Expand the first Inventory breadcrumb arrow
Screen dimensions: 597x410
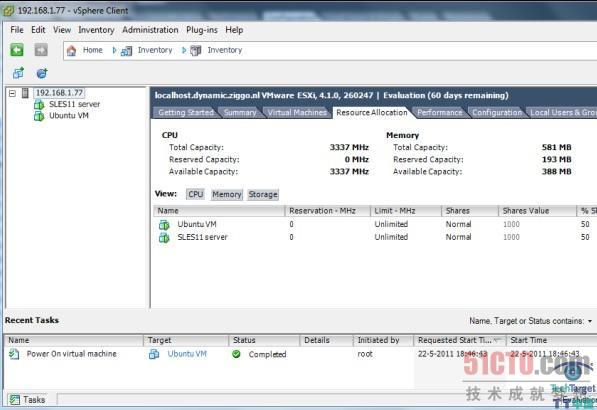click(114, 50)
